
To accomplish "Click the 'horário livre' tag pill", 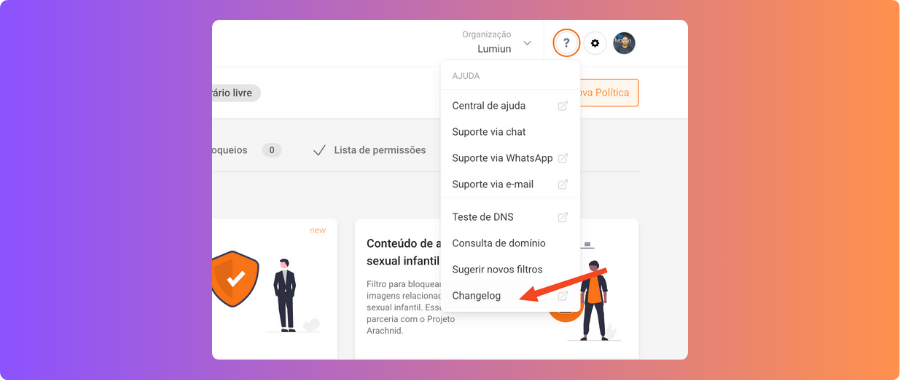I will (236, 93).
